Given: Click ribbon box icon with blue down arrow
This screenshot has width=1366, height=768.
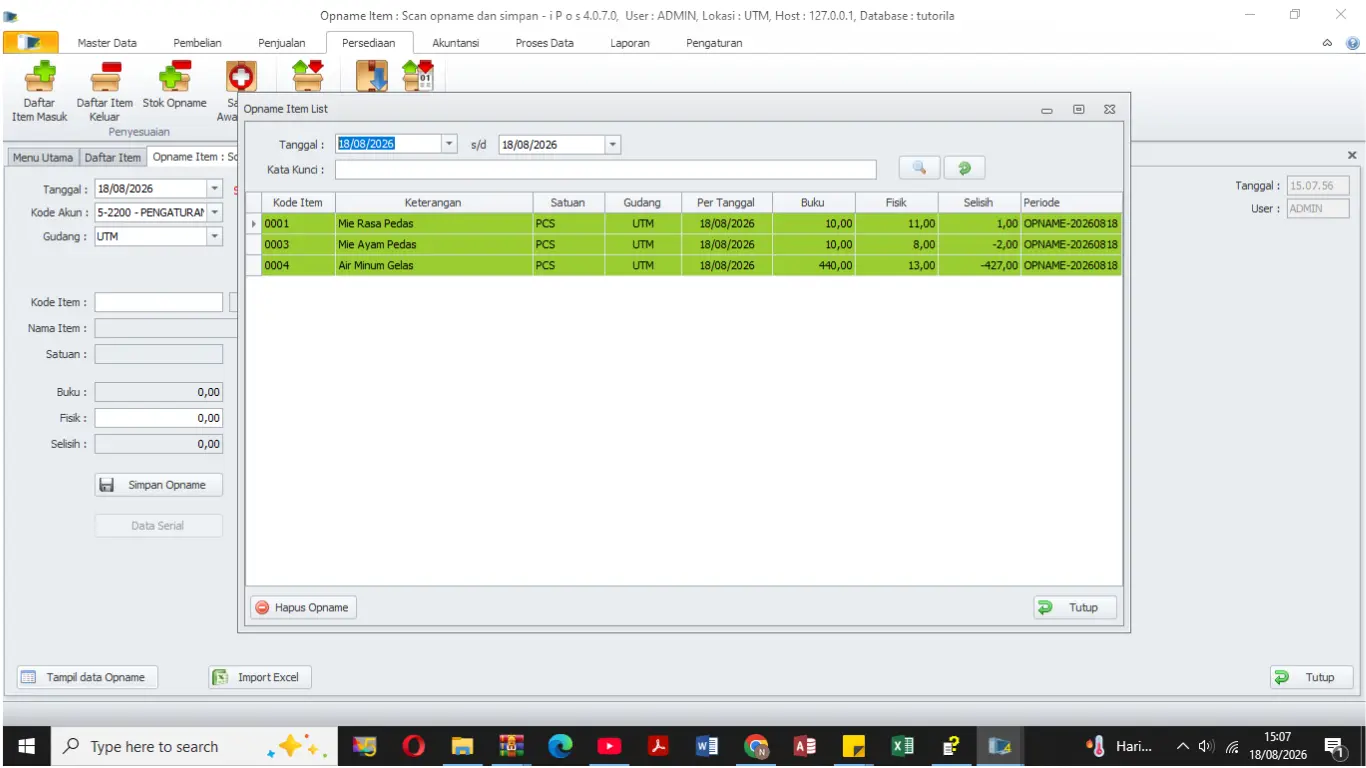Looking at the screenshot, I should [372, 76].
